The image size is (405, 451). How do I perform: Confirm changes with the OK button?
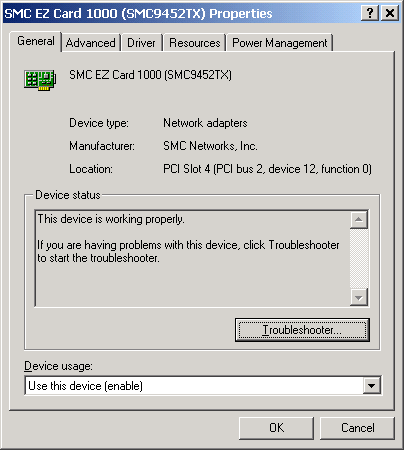coord(276,428)
